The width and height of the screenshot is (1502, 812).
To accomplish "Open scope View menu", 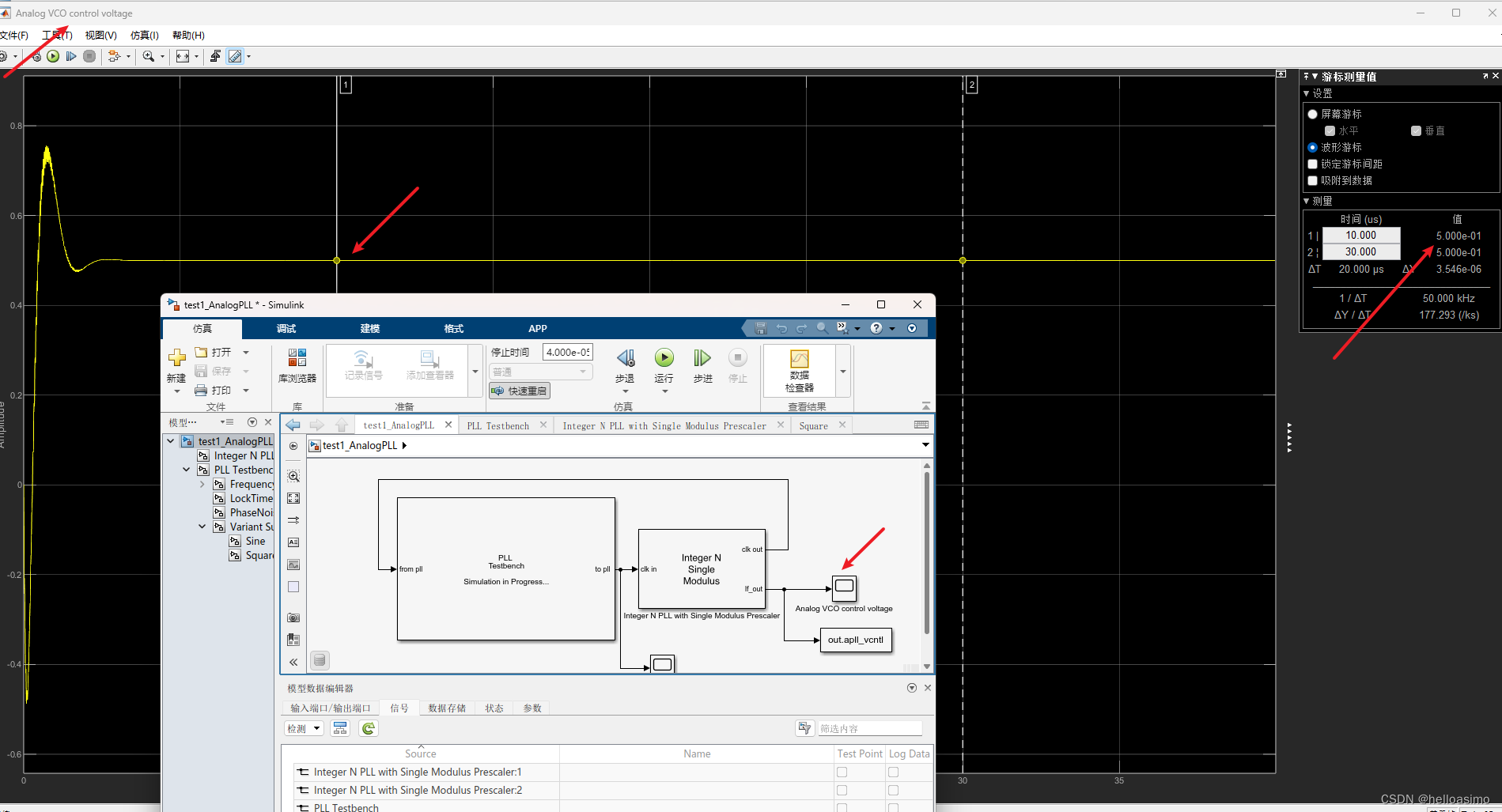I will 101,36.
